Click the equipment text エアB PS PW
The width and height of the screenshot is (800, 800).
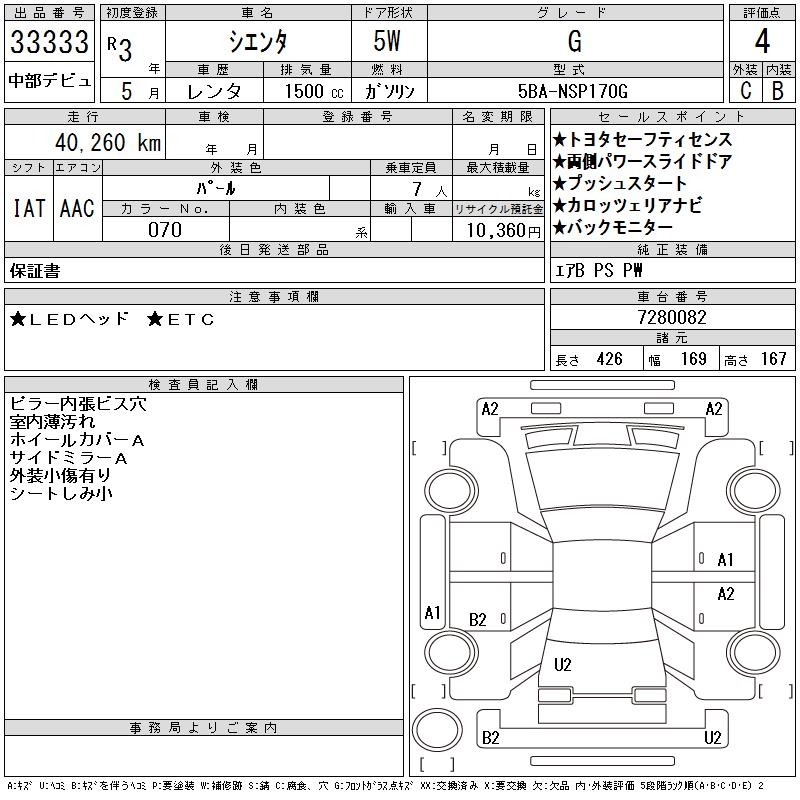(598, 270)
